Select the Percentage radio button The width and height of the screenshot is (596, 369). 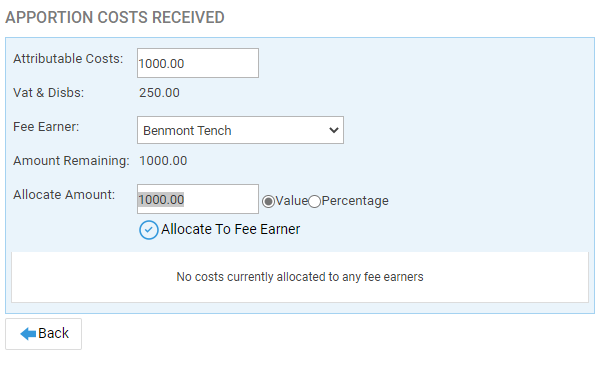click(x=314, y=201)
